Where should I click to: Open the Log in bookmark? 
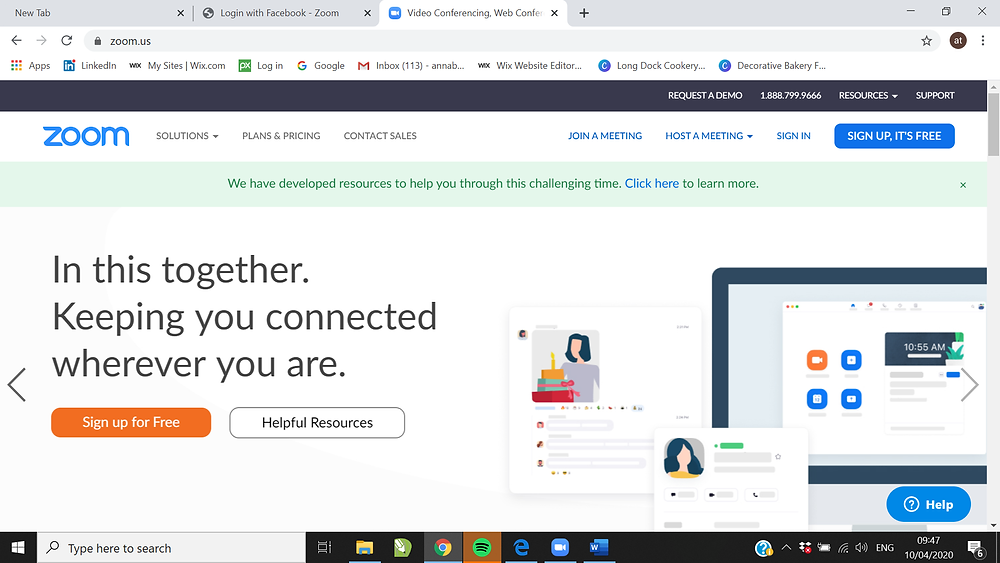pos(261,65)
